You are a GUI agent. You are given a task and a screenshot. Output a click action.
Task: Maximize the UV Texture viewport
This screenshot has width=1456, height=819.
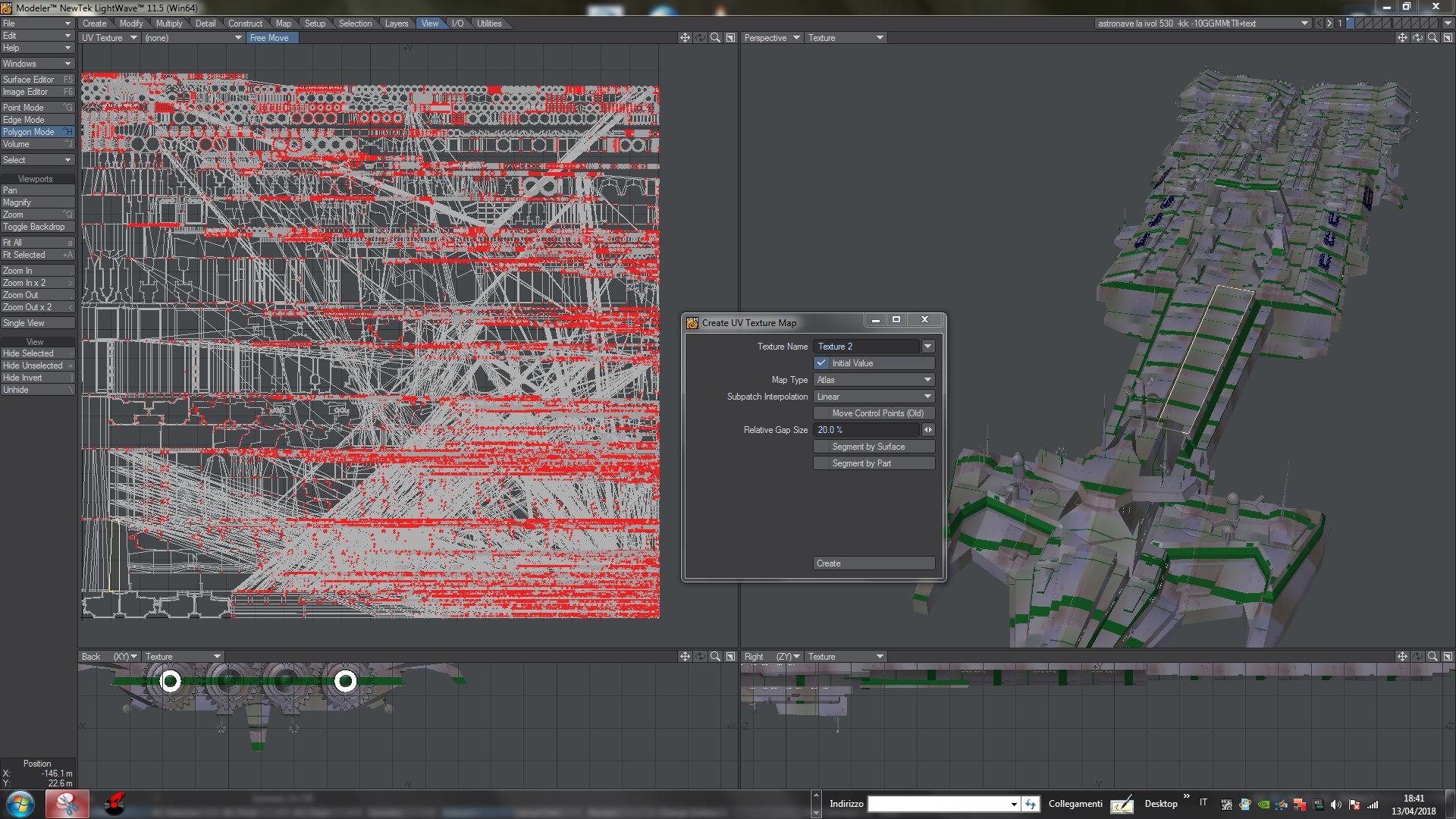[x=730, y=38]
